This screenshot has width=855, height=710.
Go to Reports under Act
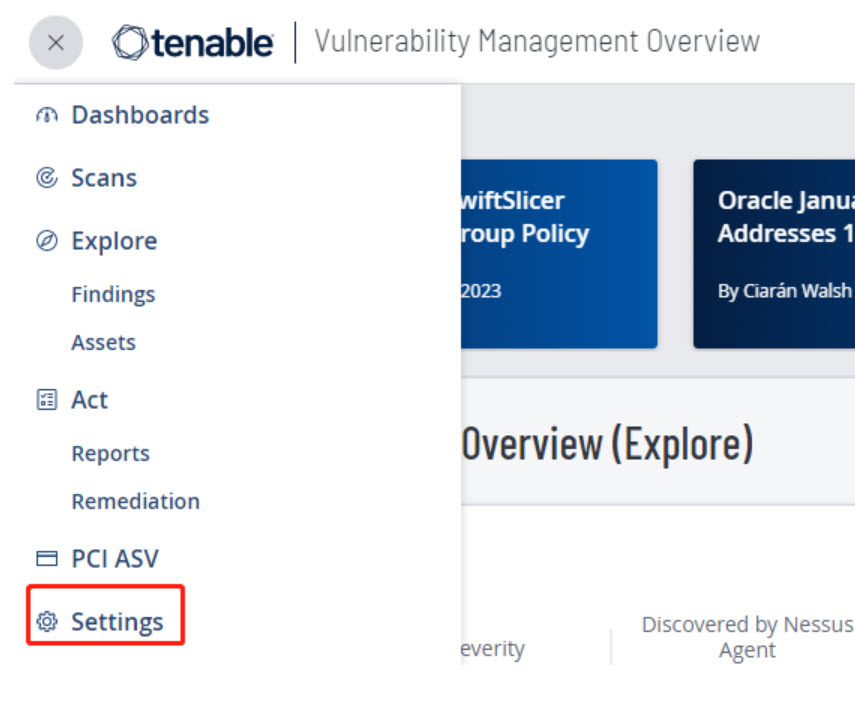(x=110, y=453)
